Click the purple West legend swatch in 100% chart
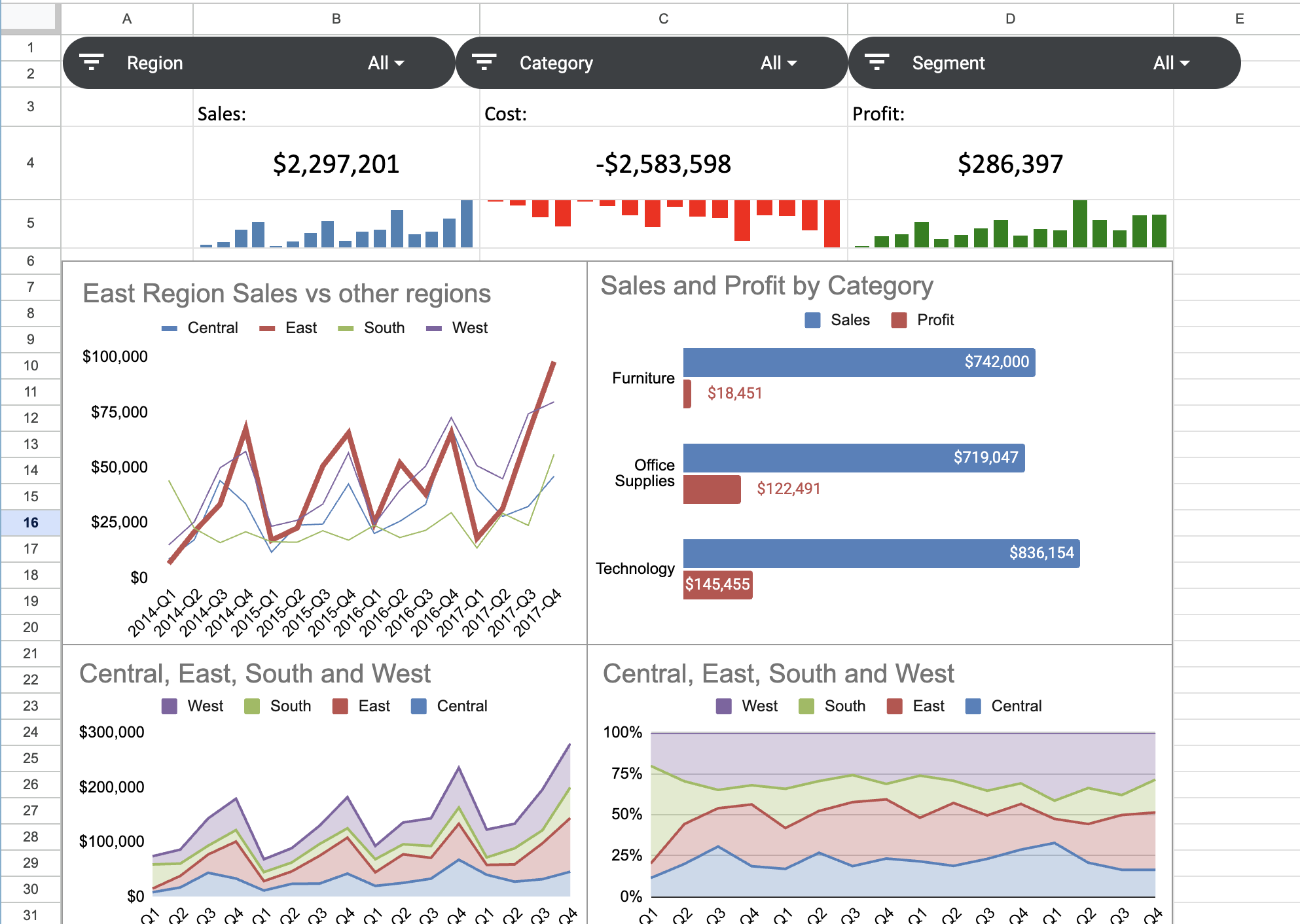 pyautogui.click(x=723, y=706)
